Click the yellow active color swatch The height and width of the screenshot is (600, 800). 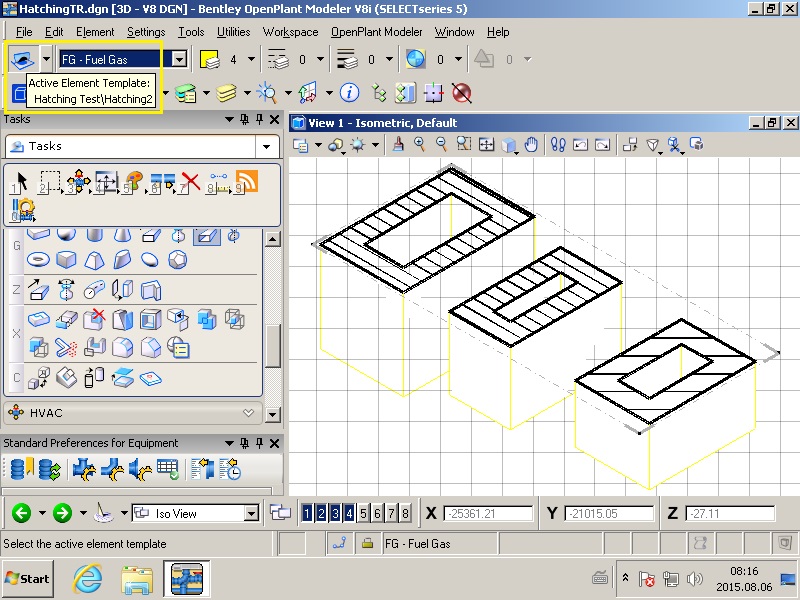point(210,59)
